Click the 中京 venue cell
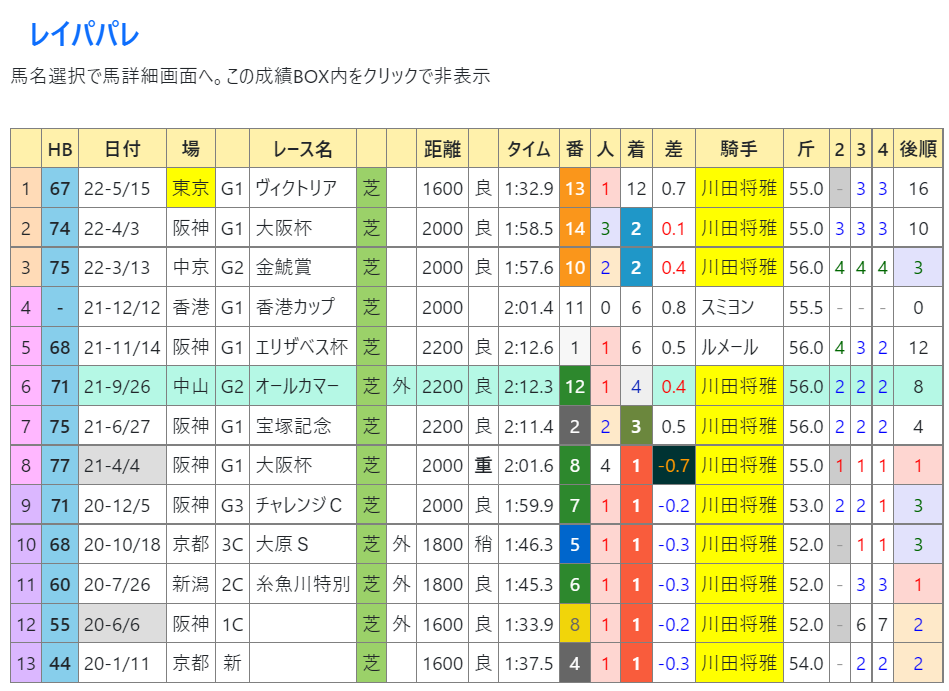The height and width of the screenshot is (691, 949). pos(191,267)
